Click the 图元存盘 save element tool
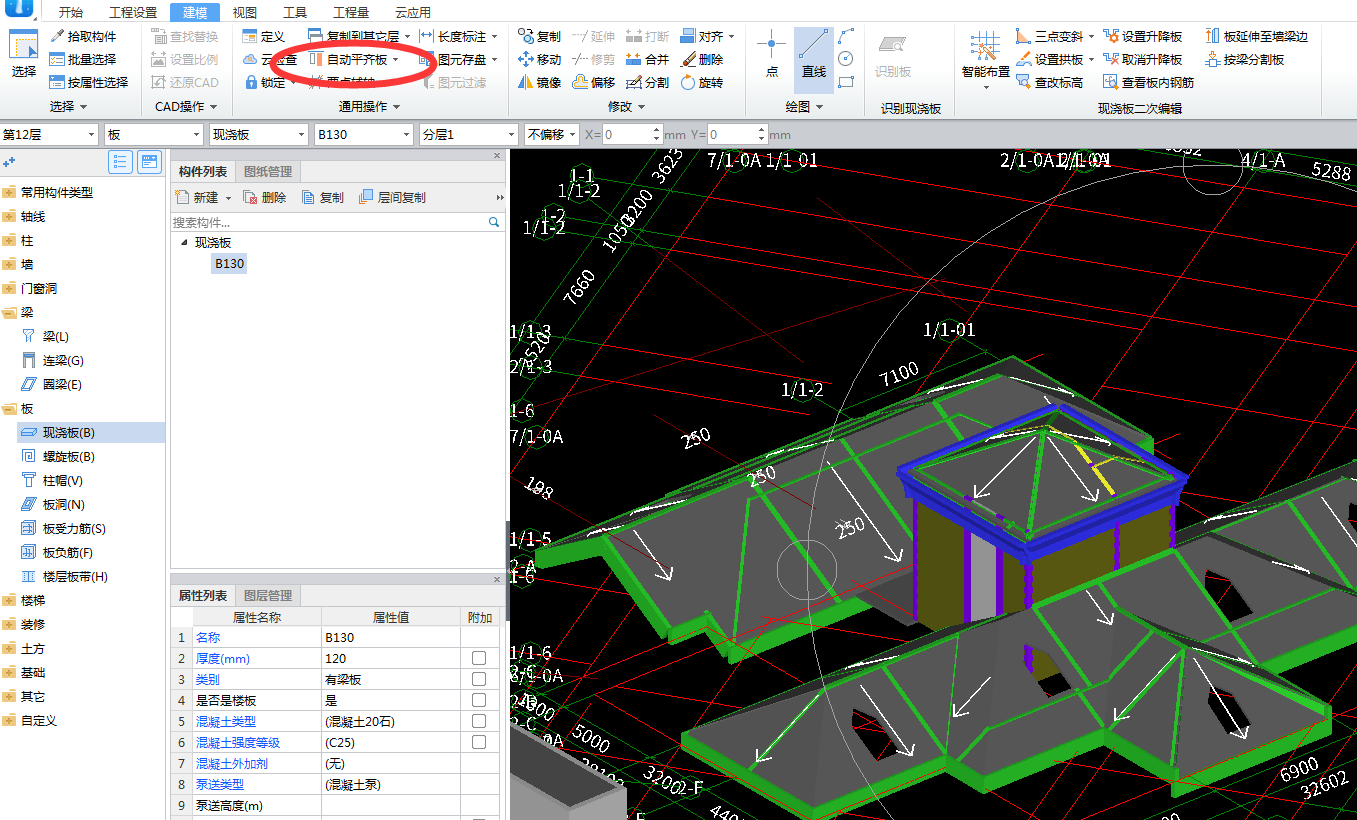Screen dimensions: 1357x820 pyautogui.click(x=458, y=59)
